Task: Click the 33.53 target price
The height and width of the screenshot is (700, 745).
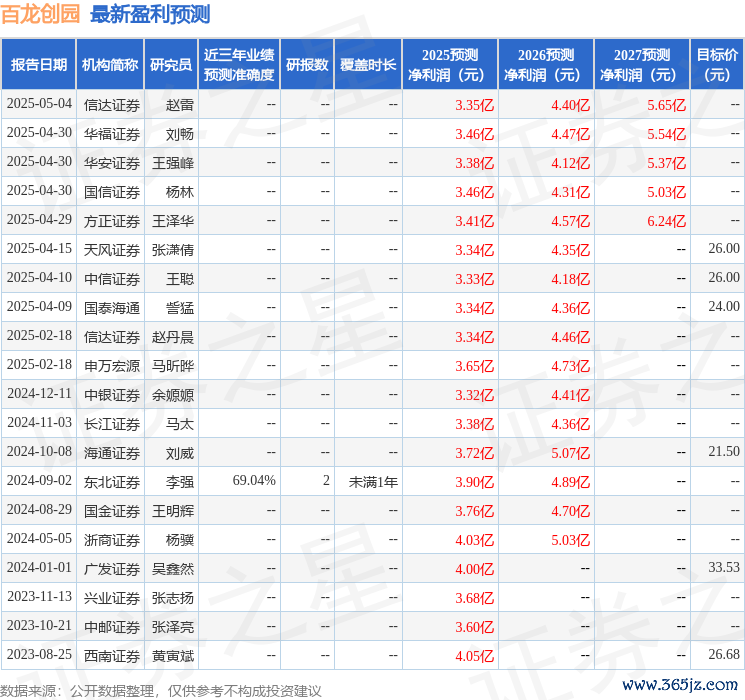Action: tap(724, 567)
